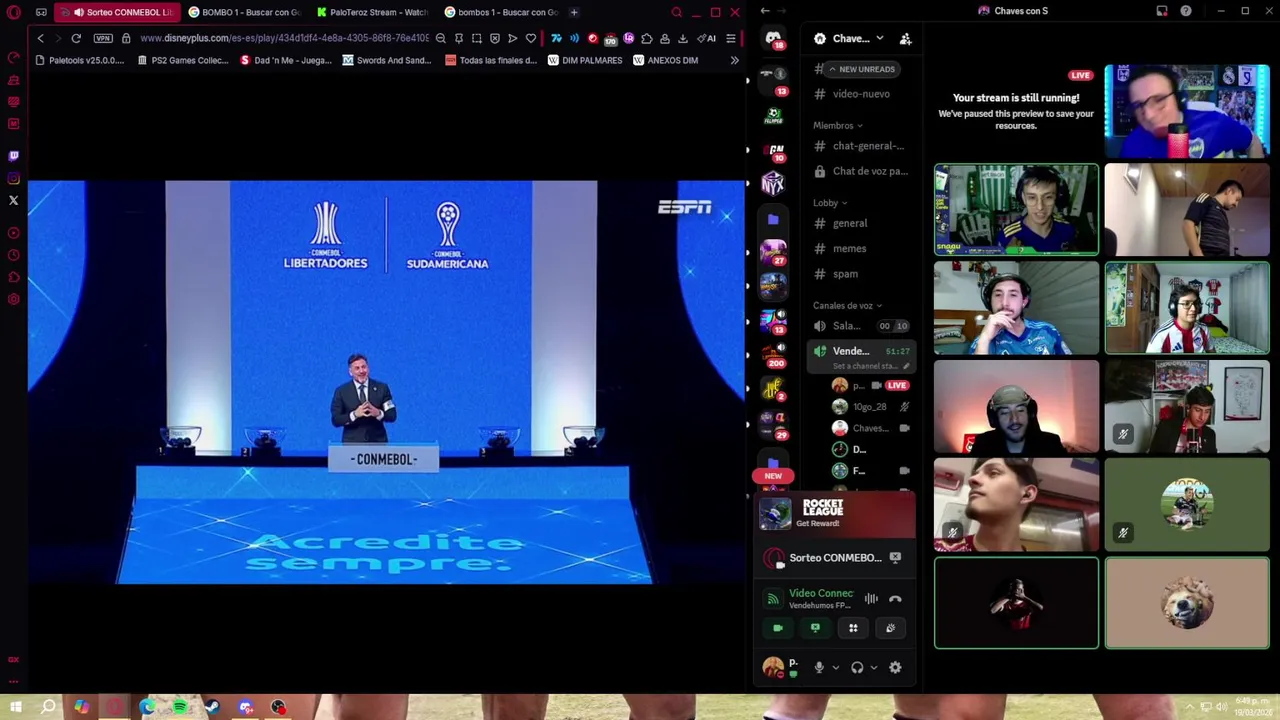Image resolution: width=1280 pixels, height=720 pixels.
Task: Expand microphone input options arrow
Action: coord(835,667)
